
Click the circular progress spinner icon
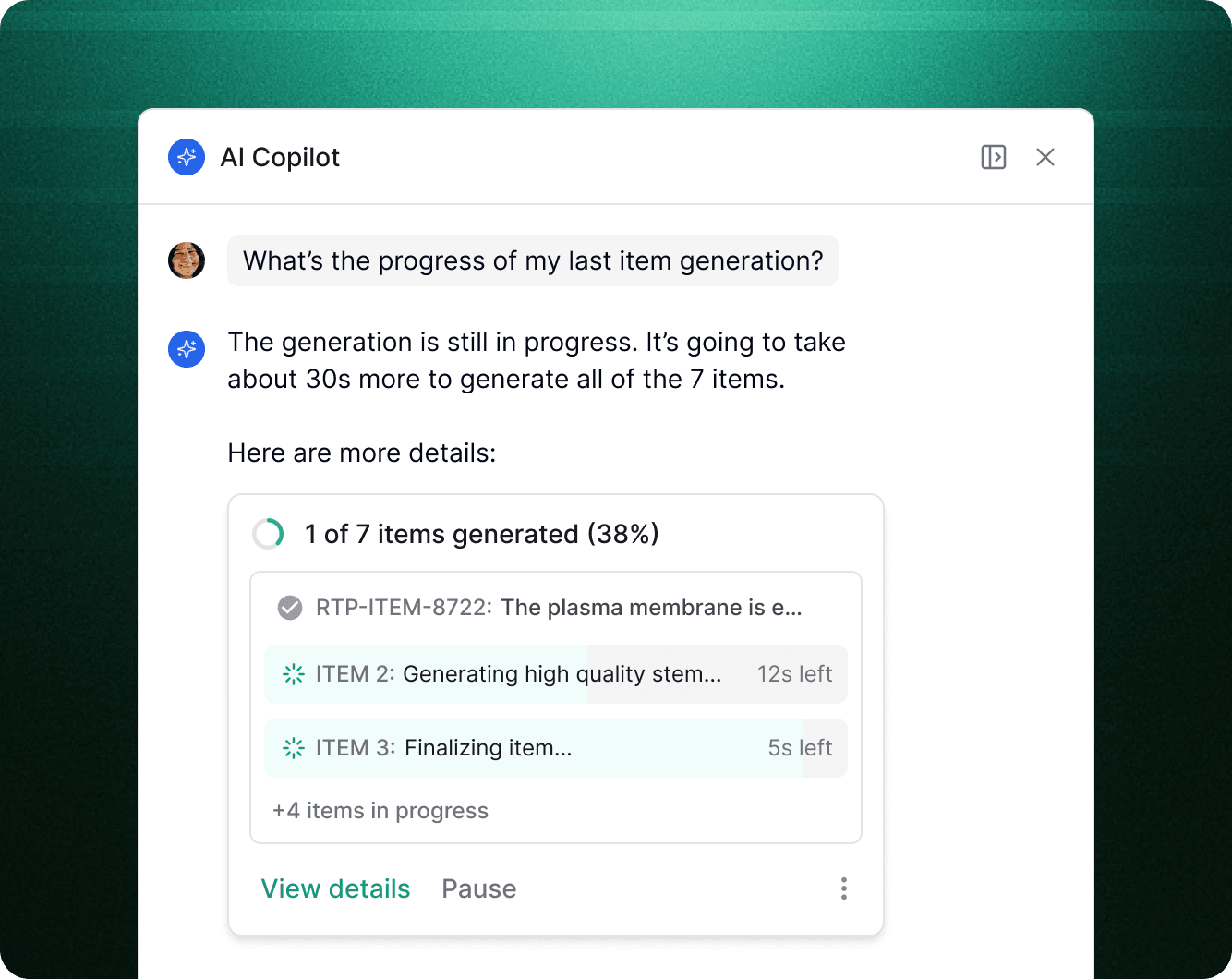[269, 534]
